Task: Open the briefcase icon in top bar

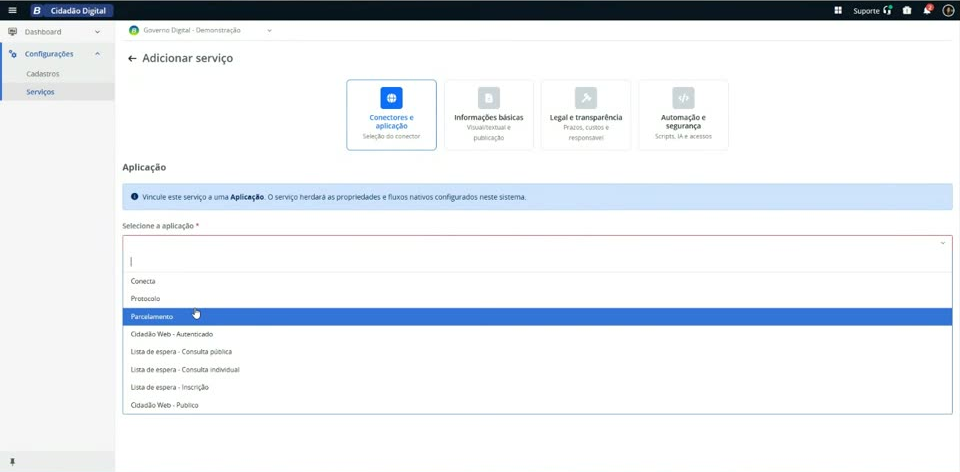Action: click(x=907, y=10)
